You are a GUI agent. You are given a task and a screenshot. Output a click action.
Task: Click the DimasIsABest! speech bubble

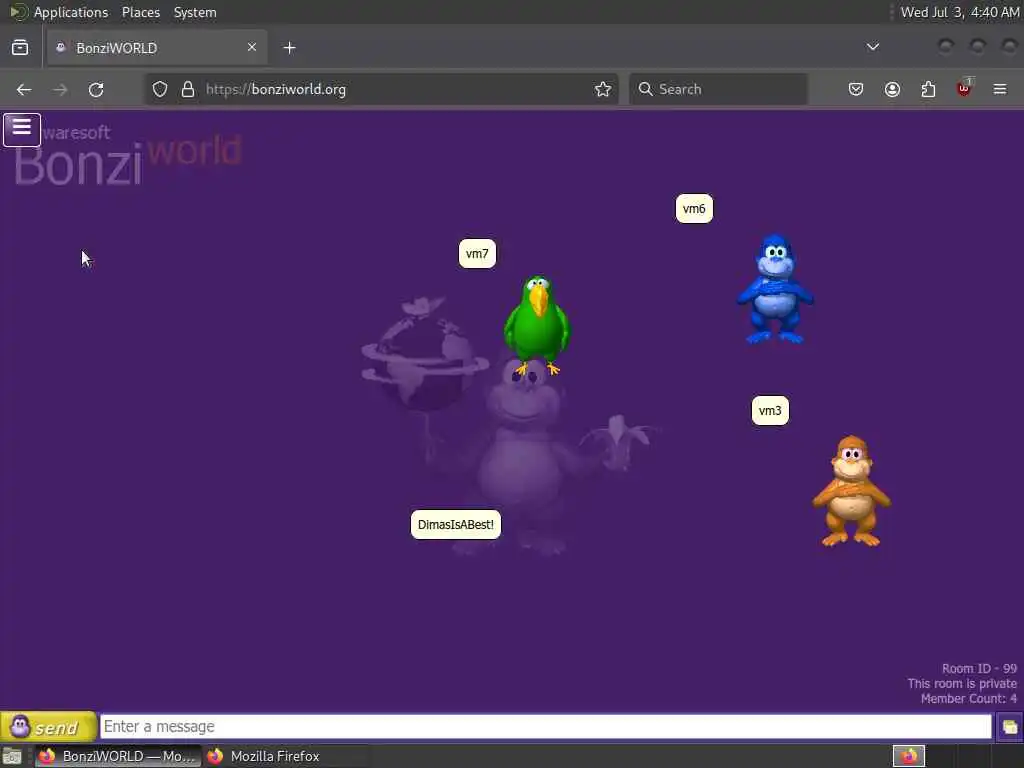point(456,524)
